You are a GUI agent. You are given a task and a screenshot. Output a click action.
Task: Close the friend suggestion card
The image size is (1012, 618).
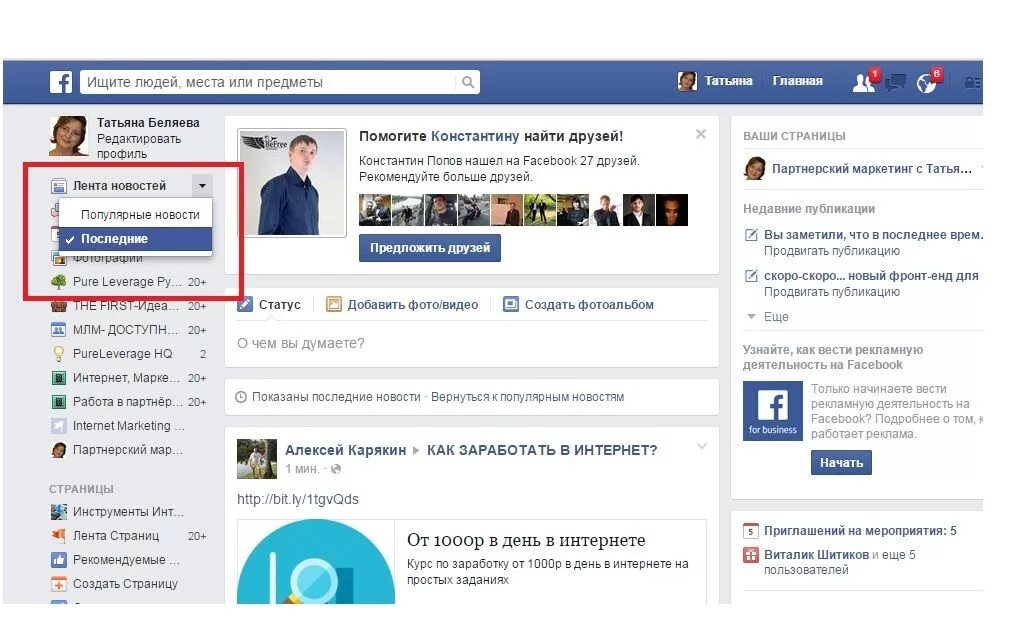tap(701, 134)
